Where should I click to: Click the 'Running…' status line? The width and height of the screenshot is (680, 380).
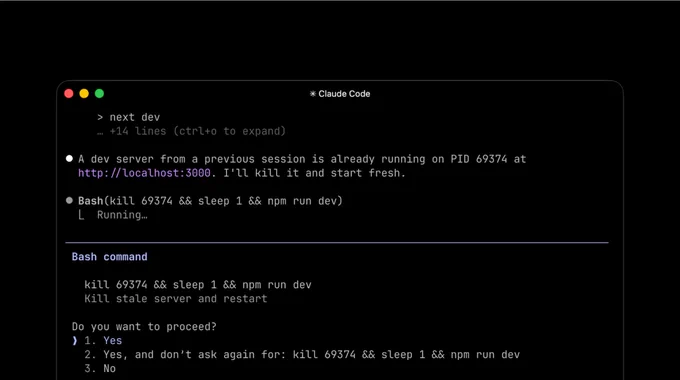(x=122, y=215)
